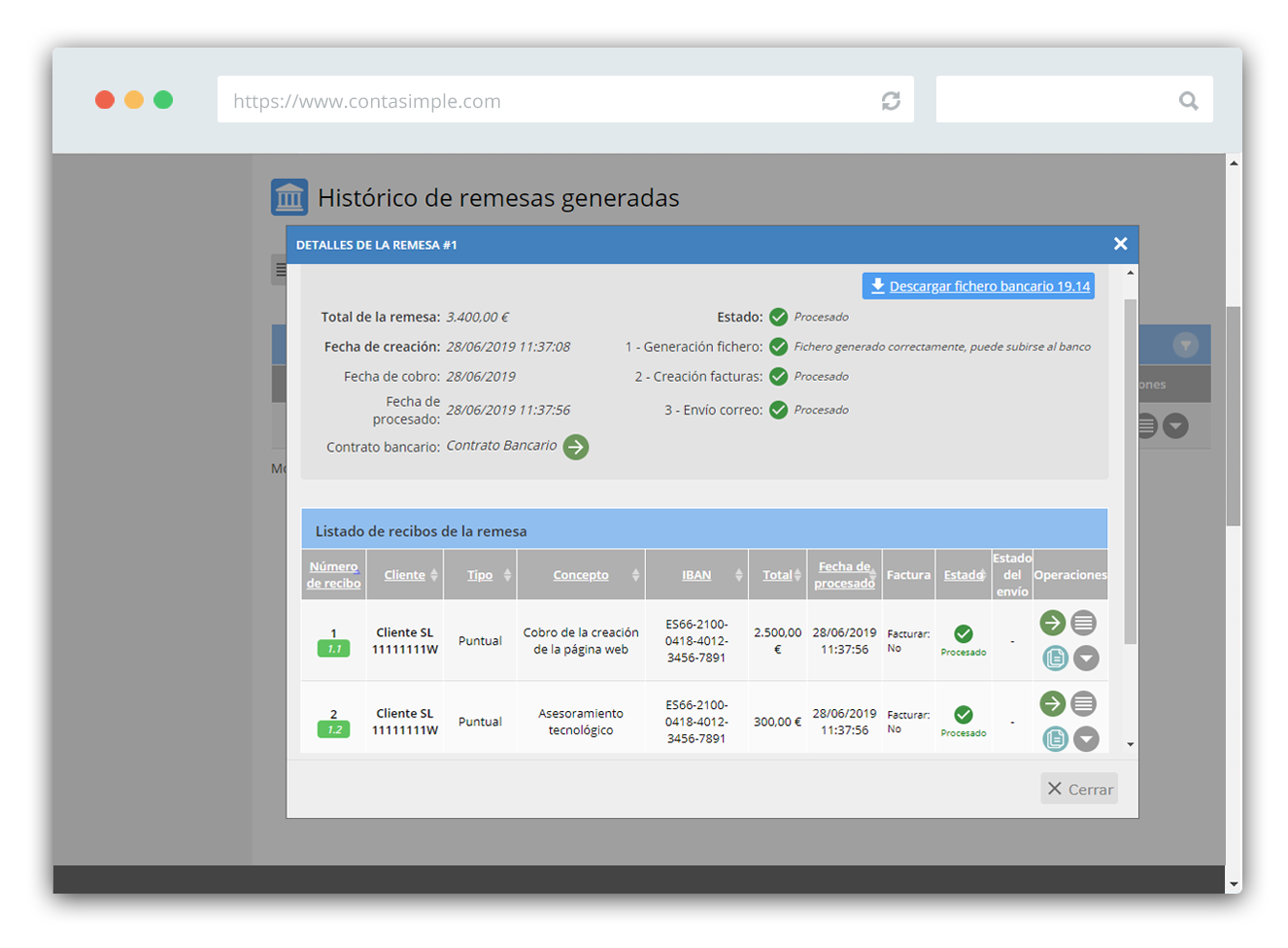Sort receipts by the Tipo column
This screenshot has width=1288, height=948.
(480, 575)
